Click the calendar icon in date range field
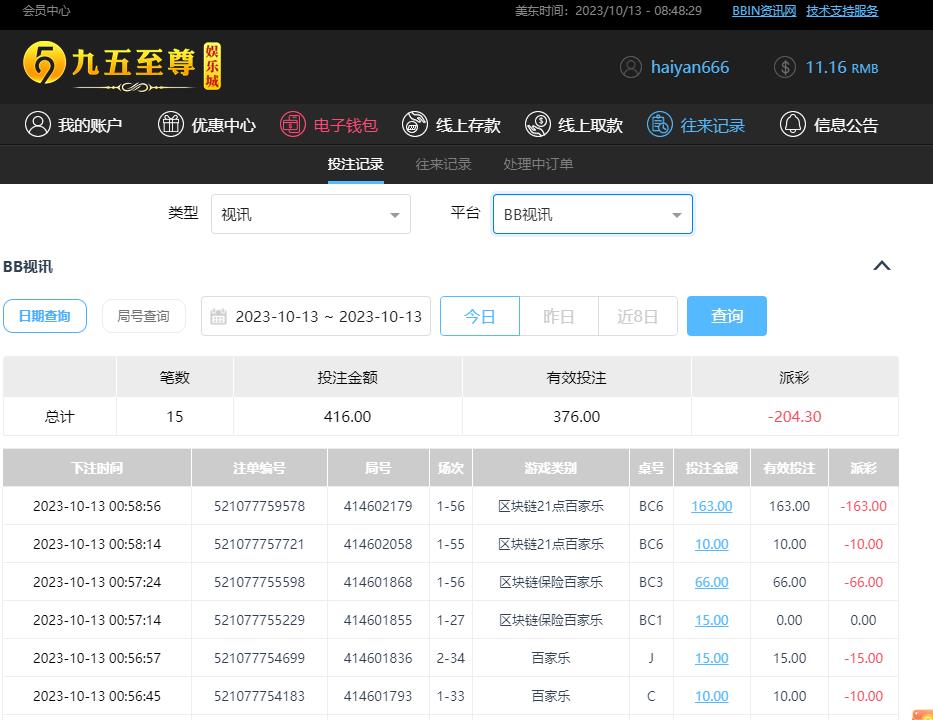The height and width of the screenshot is (720, 933). [x=219, y=317]
